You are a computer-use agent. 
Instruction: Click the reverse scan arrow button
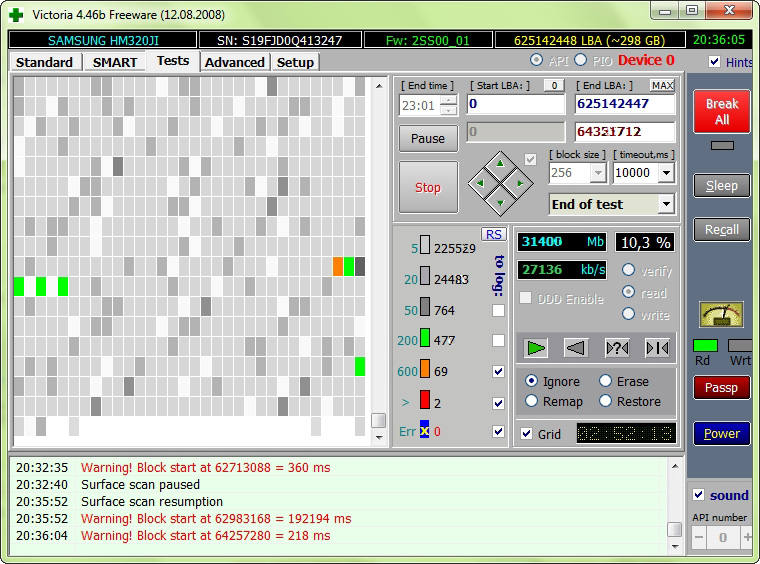click(576, 347)
